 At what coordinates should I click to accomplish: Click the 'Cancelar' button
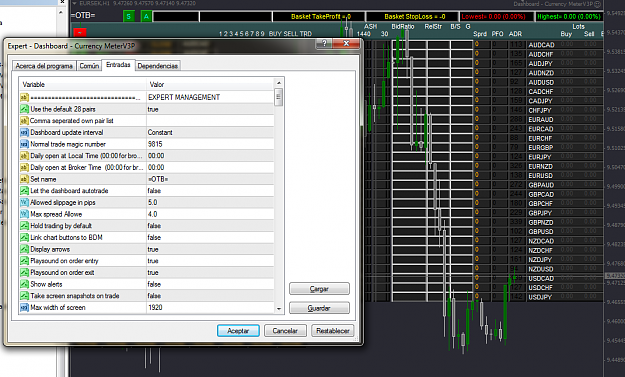click(x=285, y=331)
